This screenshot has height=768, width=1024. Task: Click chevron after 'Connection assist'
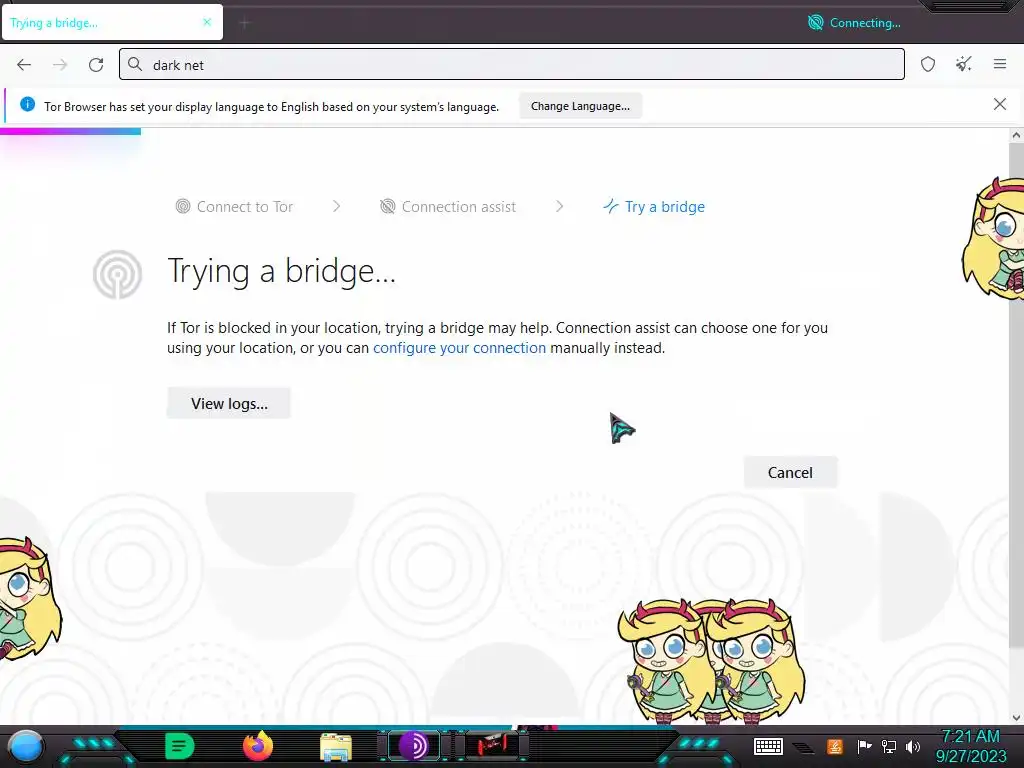[560, 206]
